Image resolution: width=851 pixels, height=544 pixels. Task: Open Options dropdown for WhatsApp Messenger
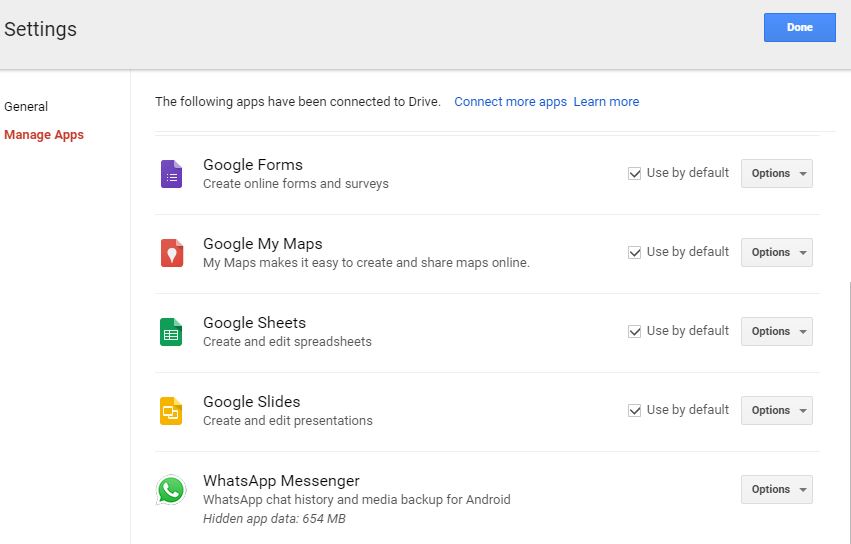[x=776, y=489]
